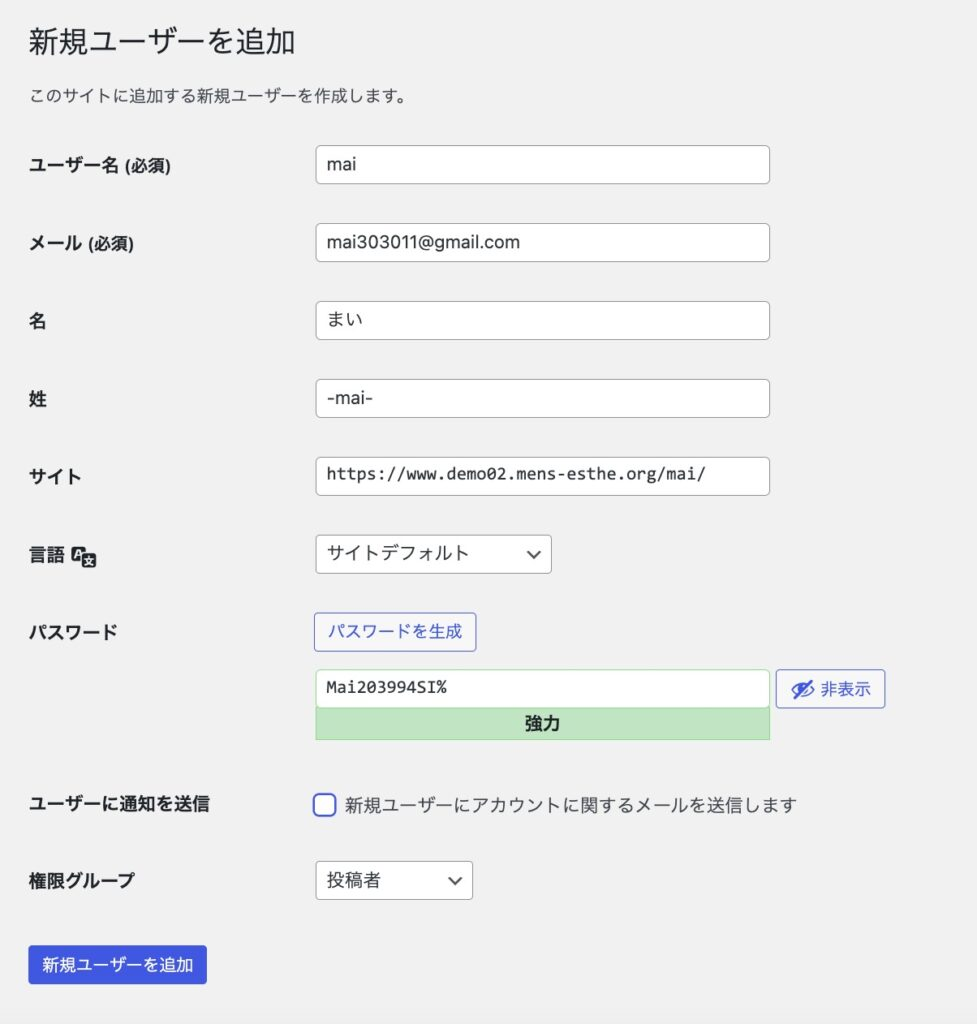Select the first name field showing まい
Viewport: 977px width, 1024px height.
point(542,321)
